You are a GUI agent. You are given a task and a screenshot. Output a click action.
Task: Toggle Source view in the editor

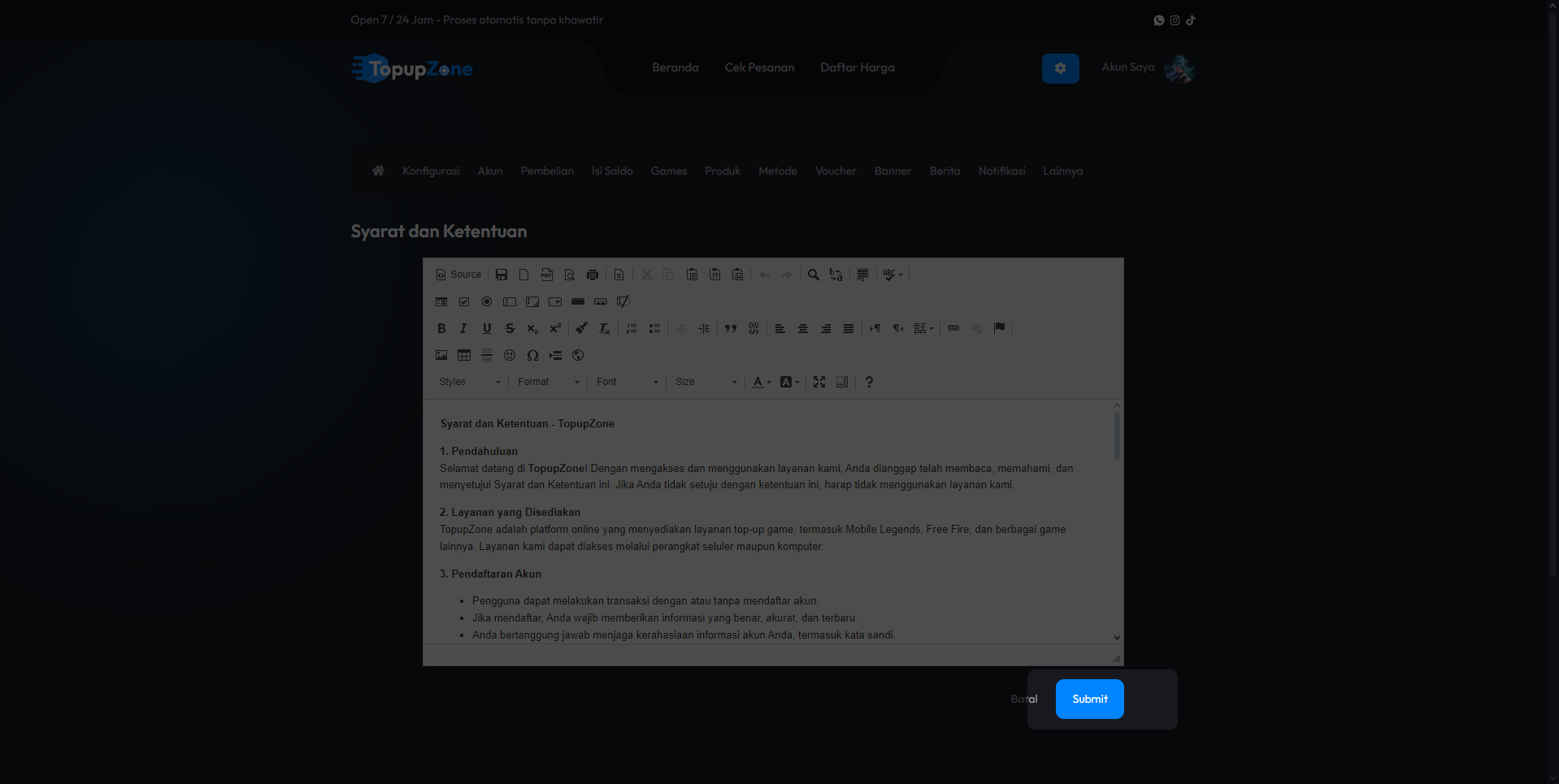click(x=458, y=275)
